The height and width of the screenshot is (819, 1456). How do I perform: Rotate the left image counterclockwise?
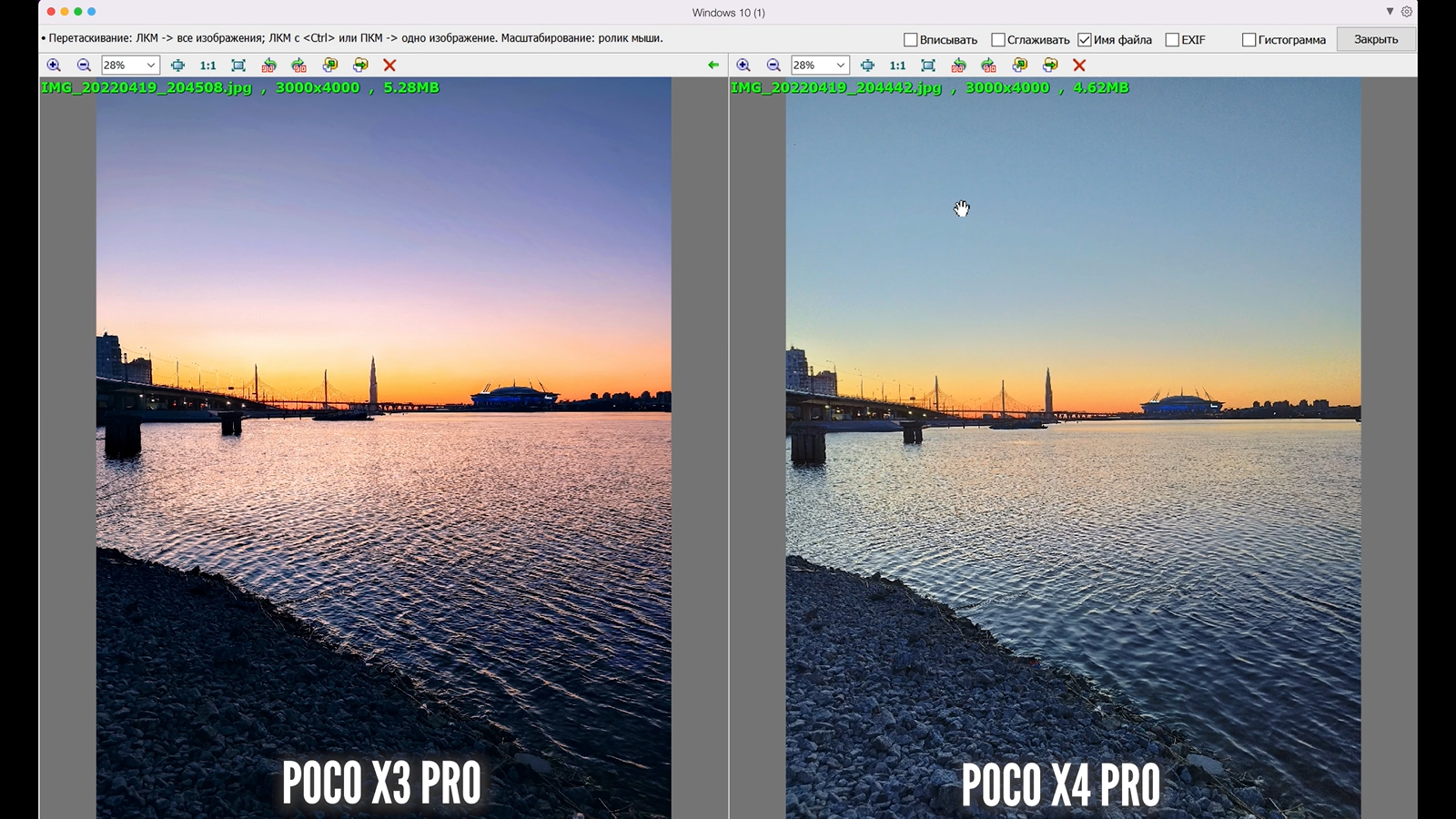click(268, 66)
